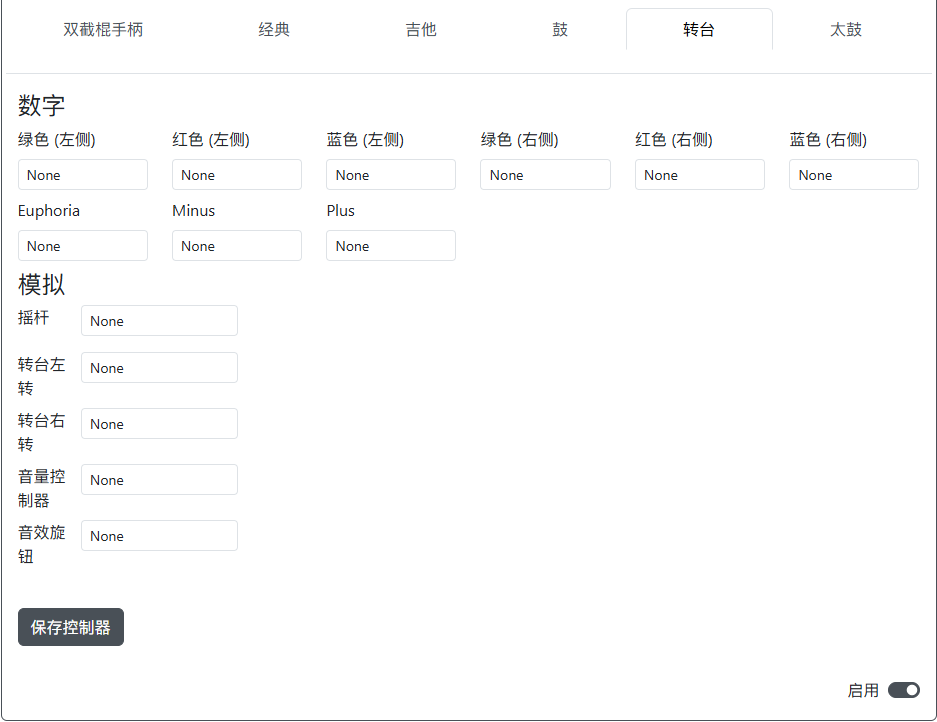Click the 红色 (右侧) input field
This screenshot has width=937, height=722.
click(x=699, y=174)
